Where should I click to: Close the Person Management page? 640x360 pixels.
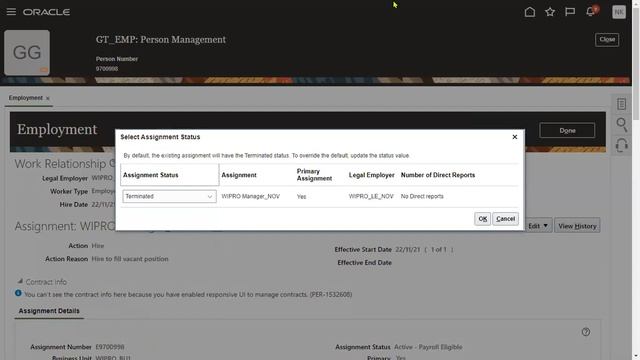point(607,40)
